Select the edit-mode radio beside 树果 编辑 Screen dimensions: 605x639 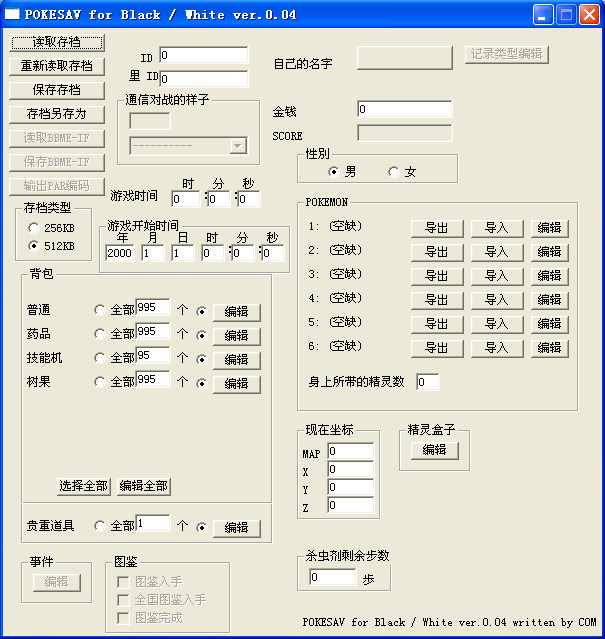point(201,384)
